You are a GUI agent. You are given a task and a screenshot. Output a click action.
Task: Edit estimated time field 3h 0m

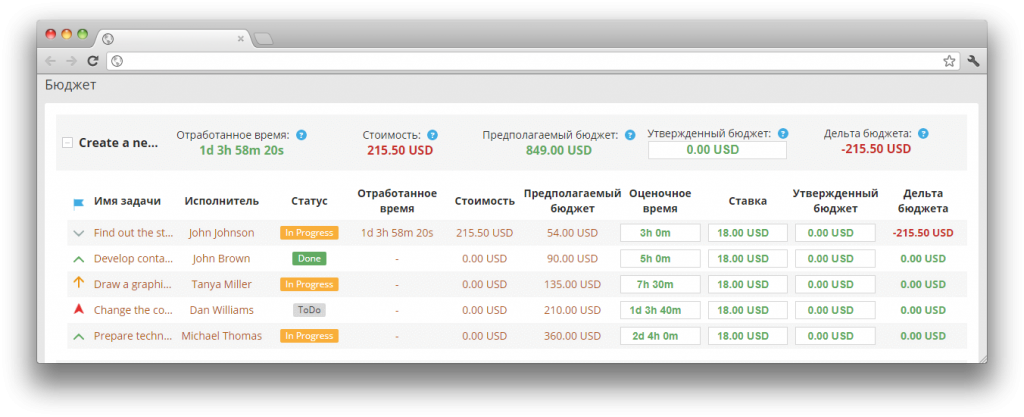coord(660,233)
